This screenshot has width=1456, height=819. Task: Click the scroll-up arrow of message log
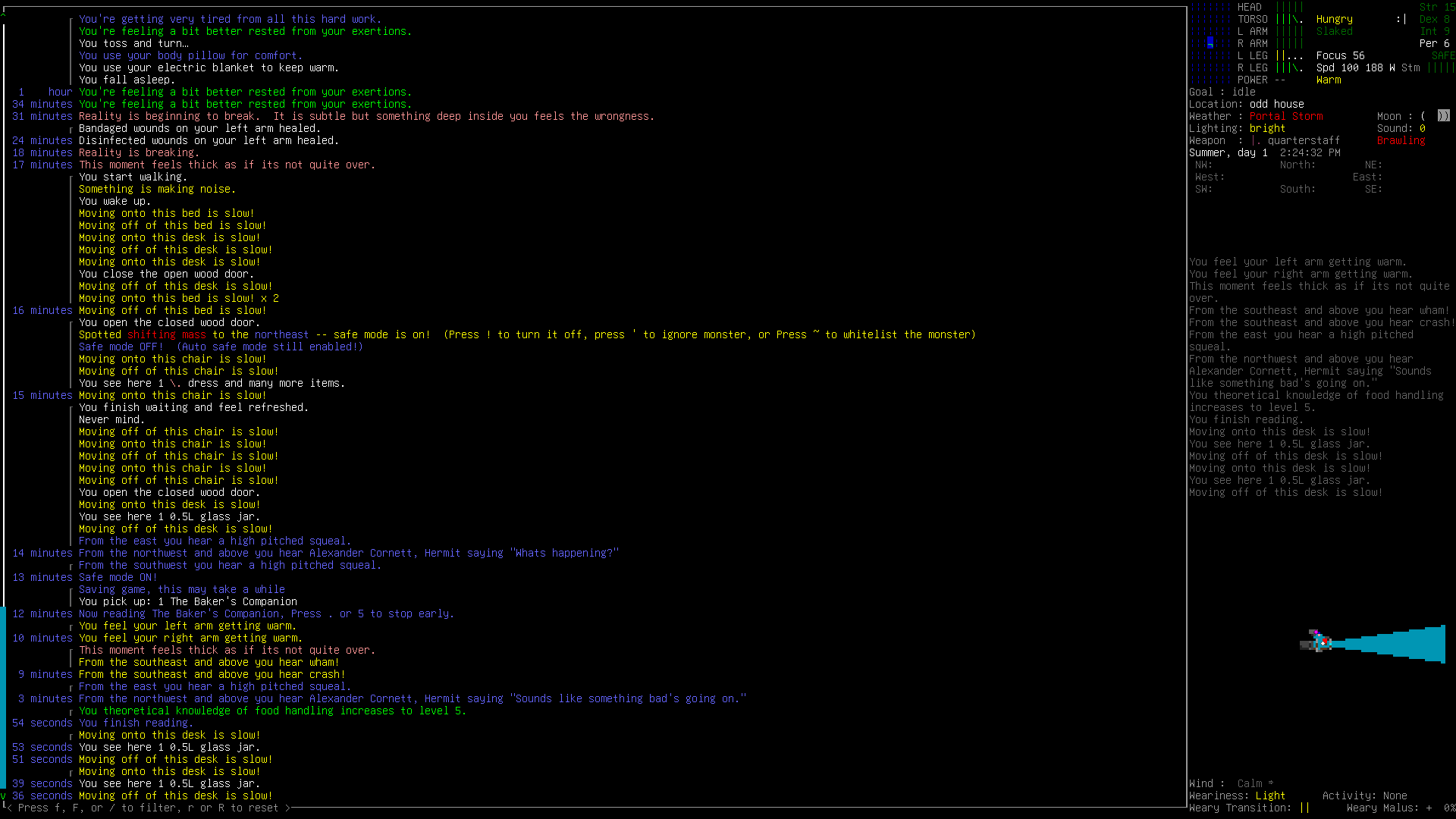point(4,14)
